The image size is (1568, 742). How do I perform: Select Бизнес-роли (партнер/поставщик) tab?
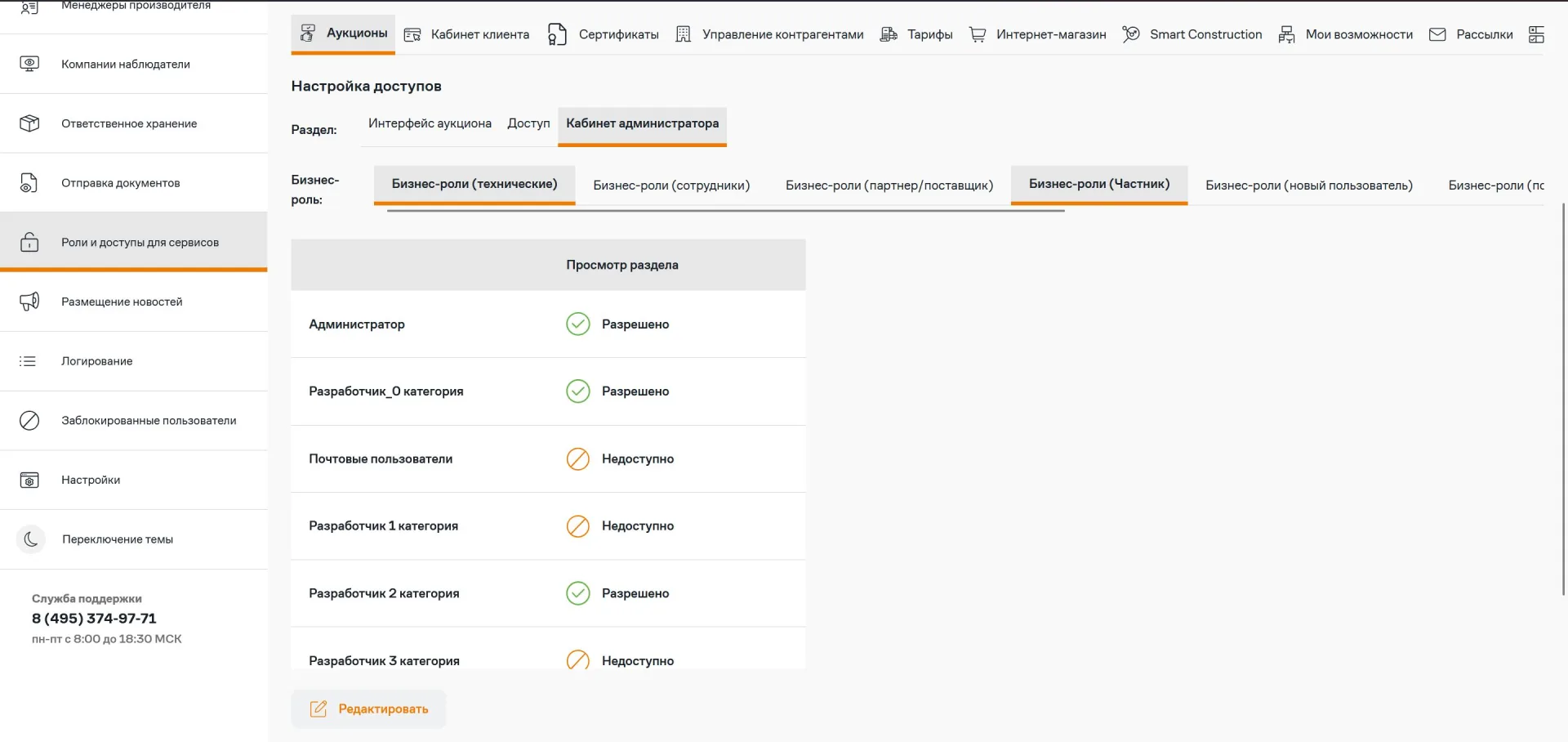(x=889, y=185)
